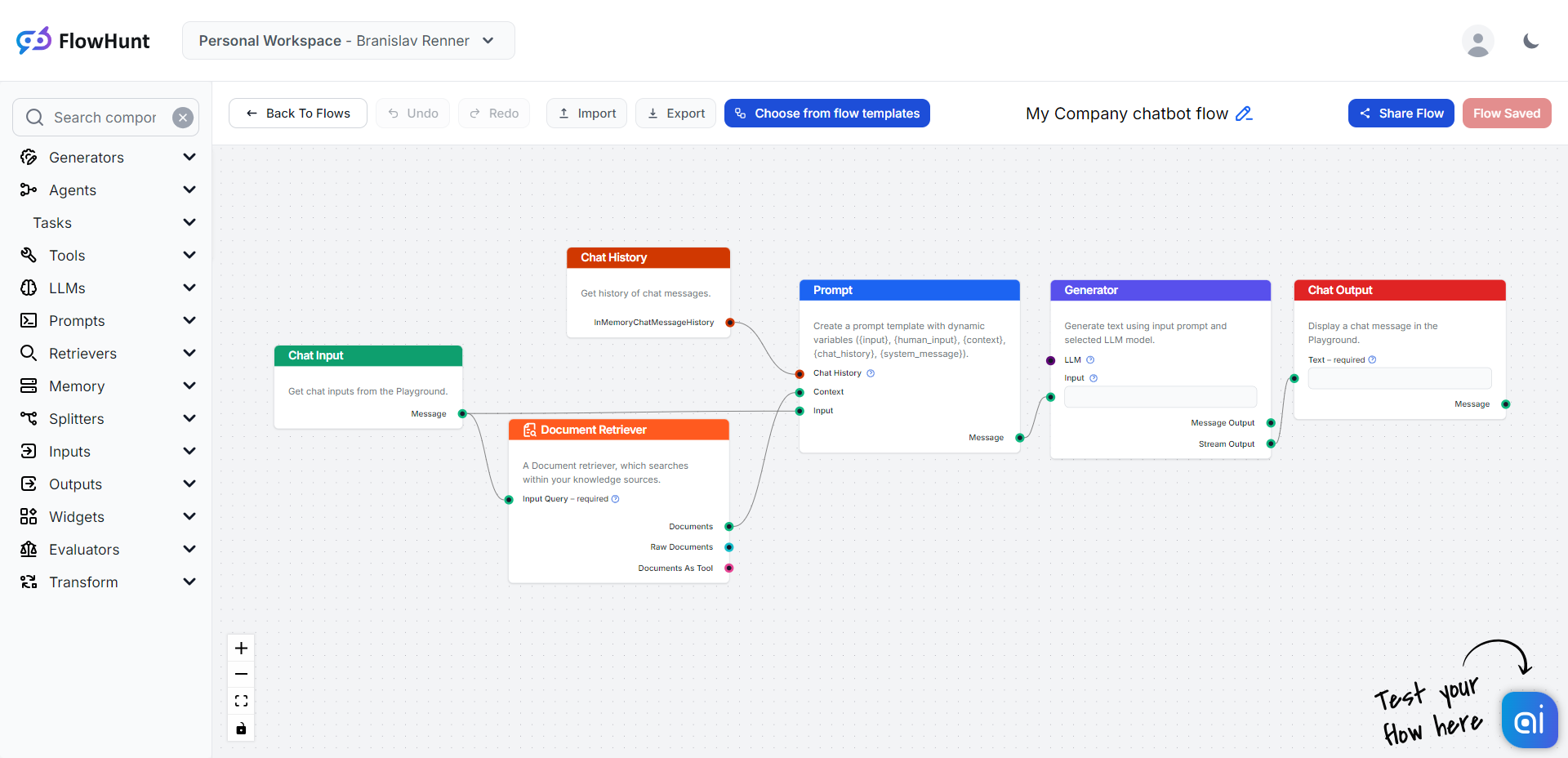Fit the flow view to screen
The width and height of the screenshot is (1568, 758).
coord(241,702)
